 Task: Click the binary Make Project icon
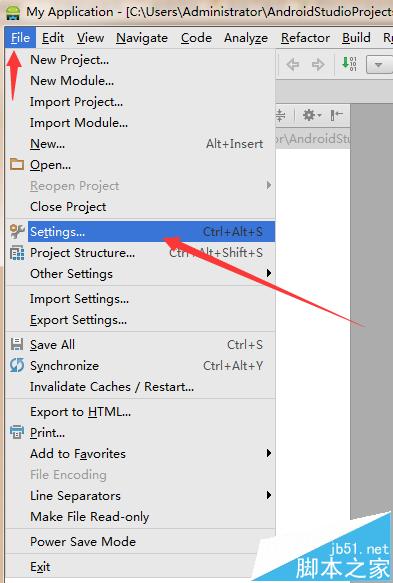(349, 64)
